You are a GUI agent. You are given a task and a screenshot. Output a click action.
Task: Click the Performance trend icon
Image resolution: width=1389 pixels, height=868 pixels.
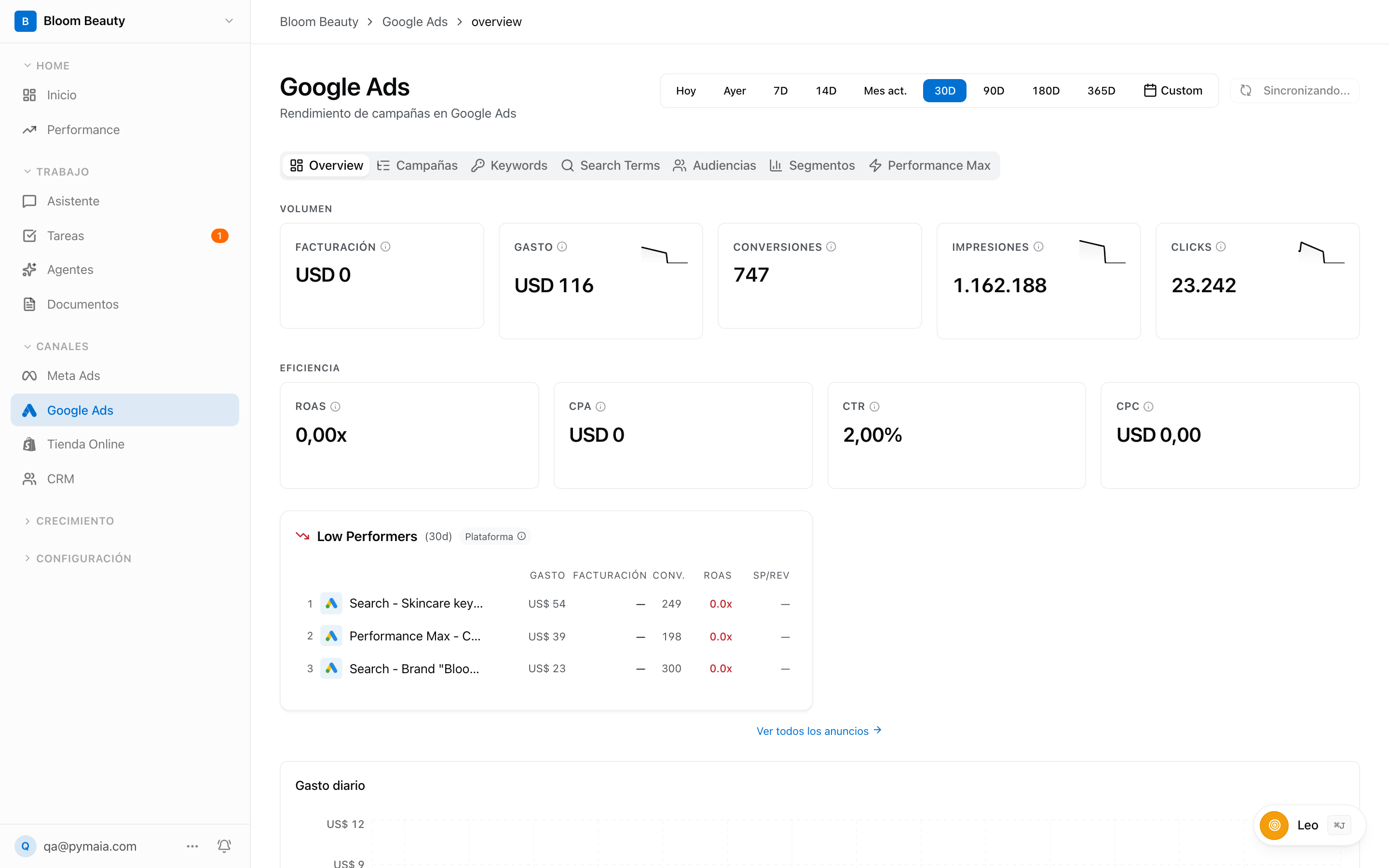pyautogui.click(x=29, y=130)
